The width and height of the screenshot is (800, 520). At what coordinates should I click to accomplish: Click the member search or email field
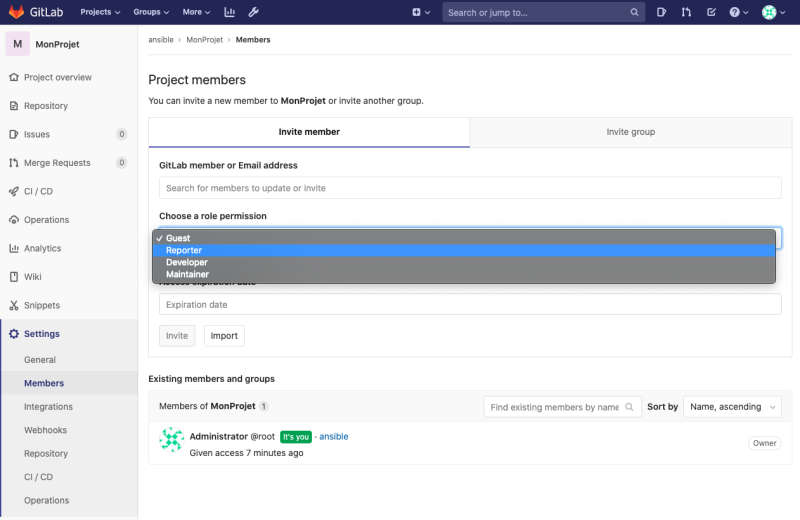click(x=470, y=188)
